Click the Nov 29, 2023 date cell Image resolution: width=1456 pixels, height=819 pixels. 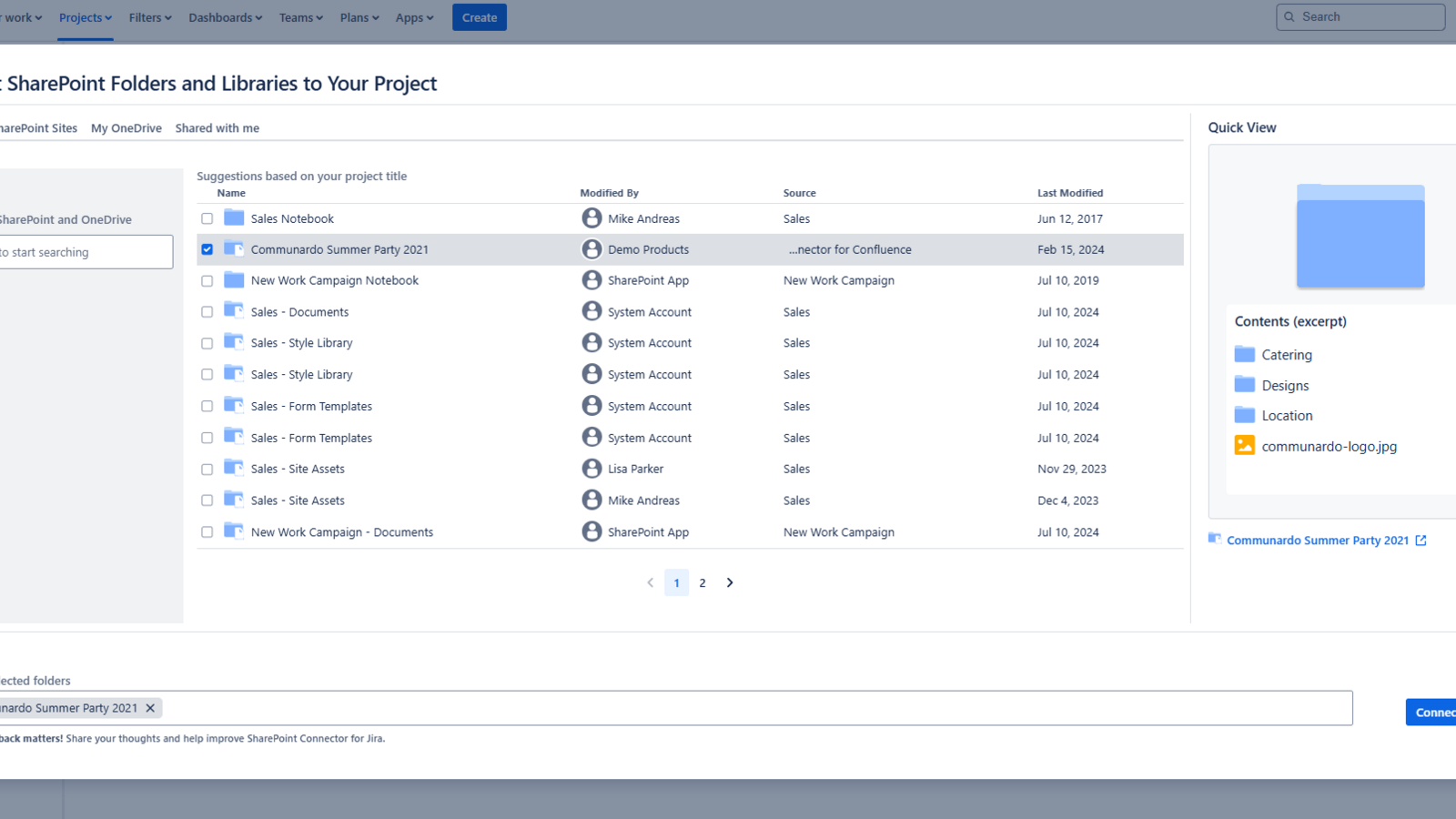1072,470
